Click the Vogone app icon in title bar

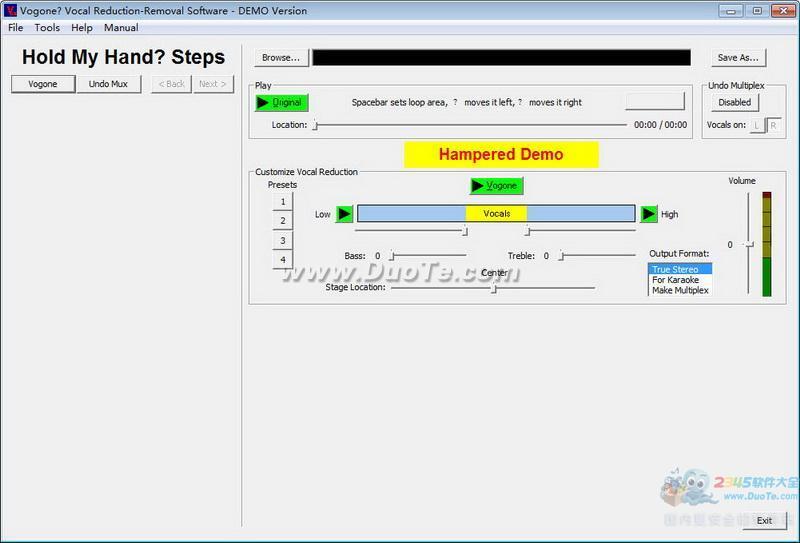(x=10, y=10)
